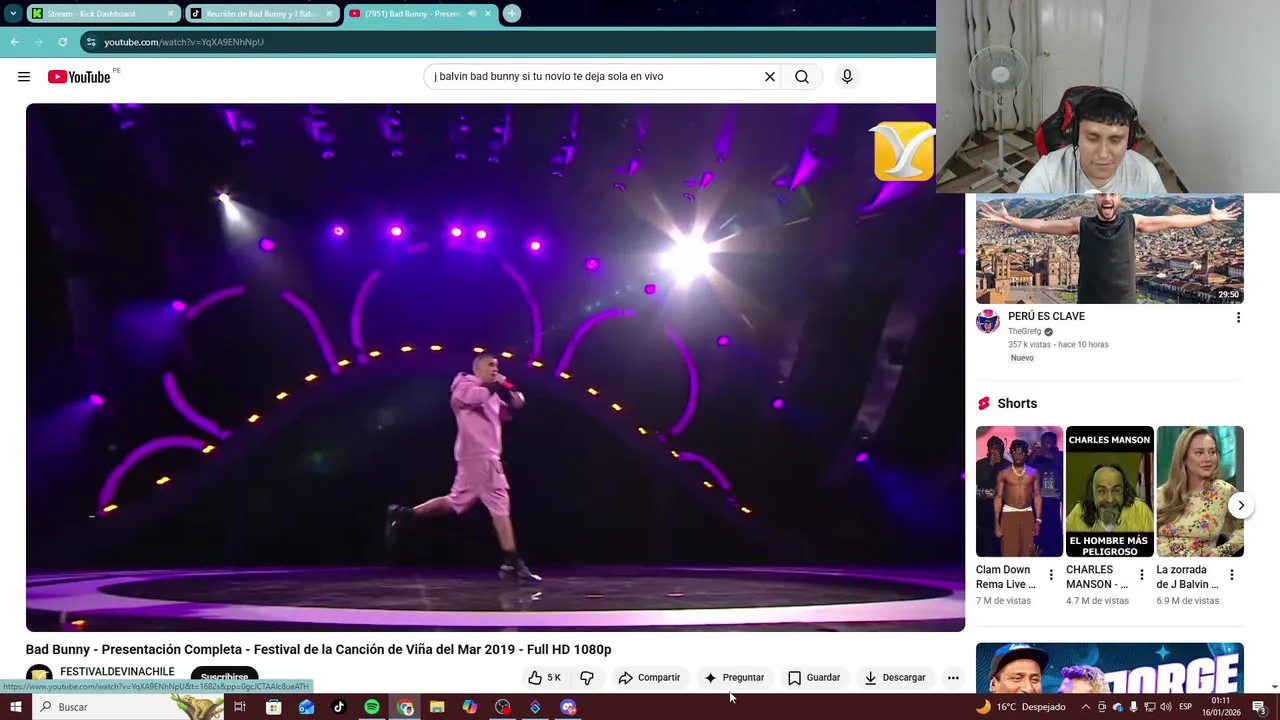Image resolution: width=1280 pixels, height=720 pixels.
Task: Open more actions ellipsis below video
Action: click(x=953, y=678)
